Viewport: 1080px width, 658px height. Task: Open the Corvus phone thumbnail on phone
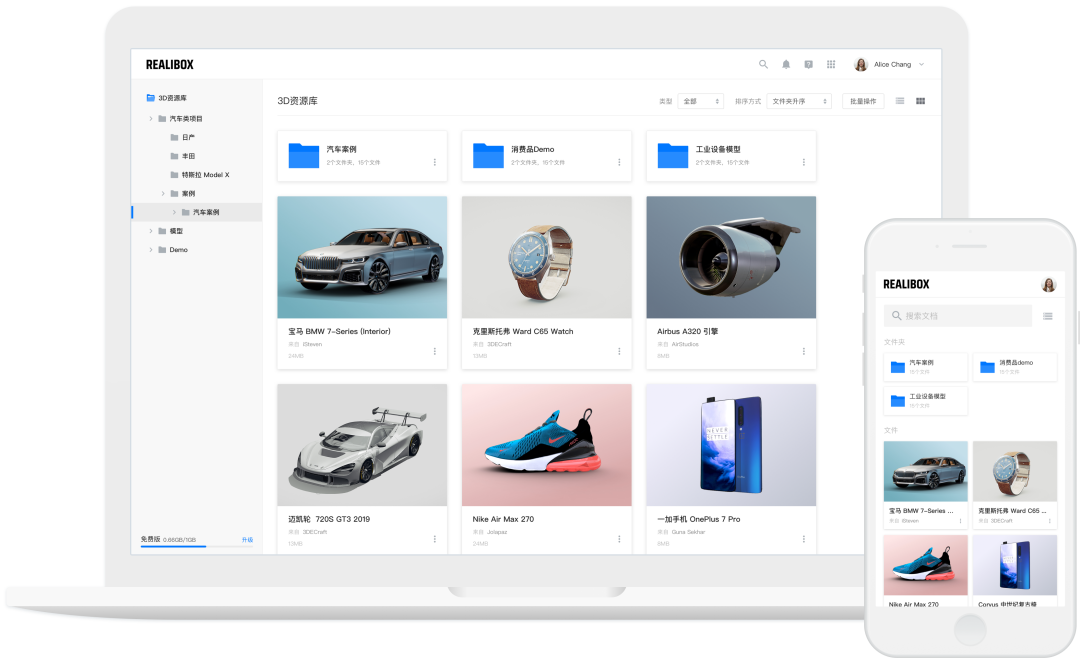1015,565
